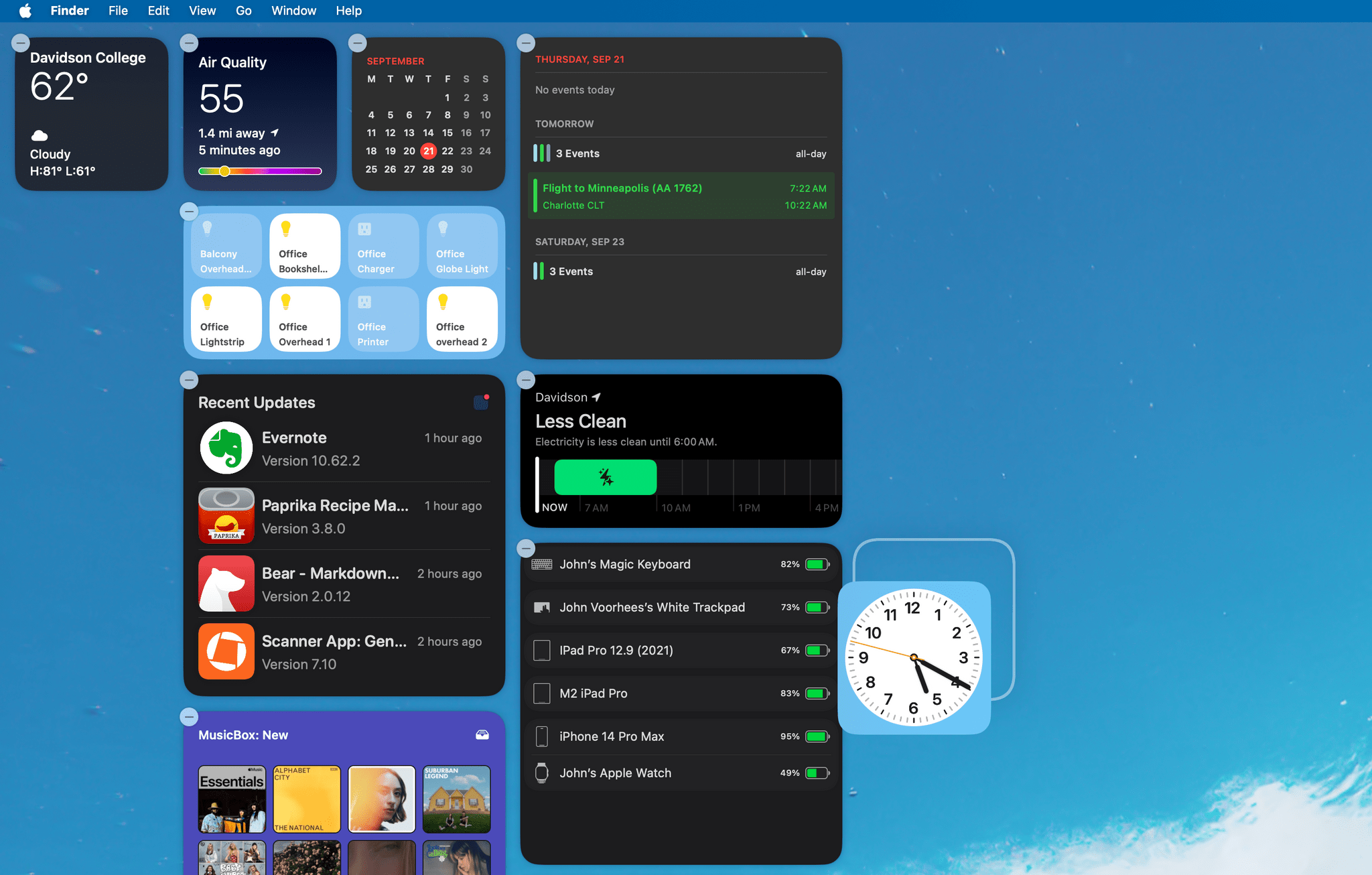Toggle the Office Overhead 1 light
This screenshot has height=875, width=1372.
[305, 319]
